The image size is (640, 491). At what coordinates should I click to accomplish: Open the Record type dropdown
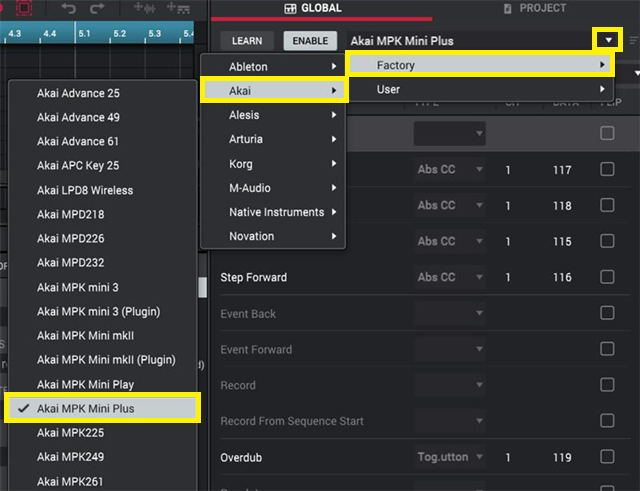449,384
